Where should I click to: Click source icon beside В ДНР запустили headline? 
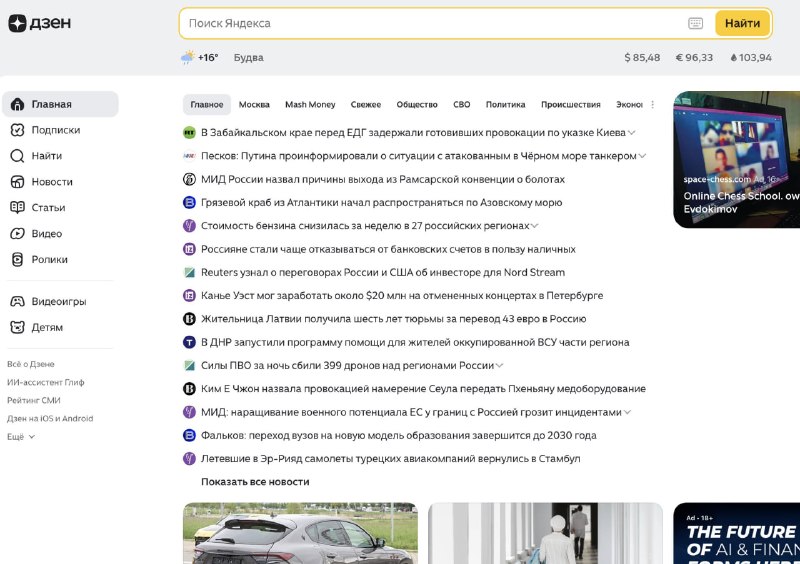pos(189,342)
